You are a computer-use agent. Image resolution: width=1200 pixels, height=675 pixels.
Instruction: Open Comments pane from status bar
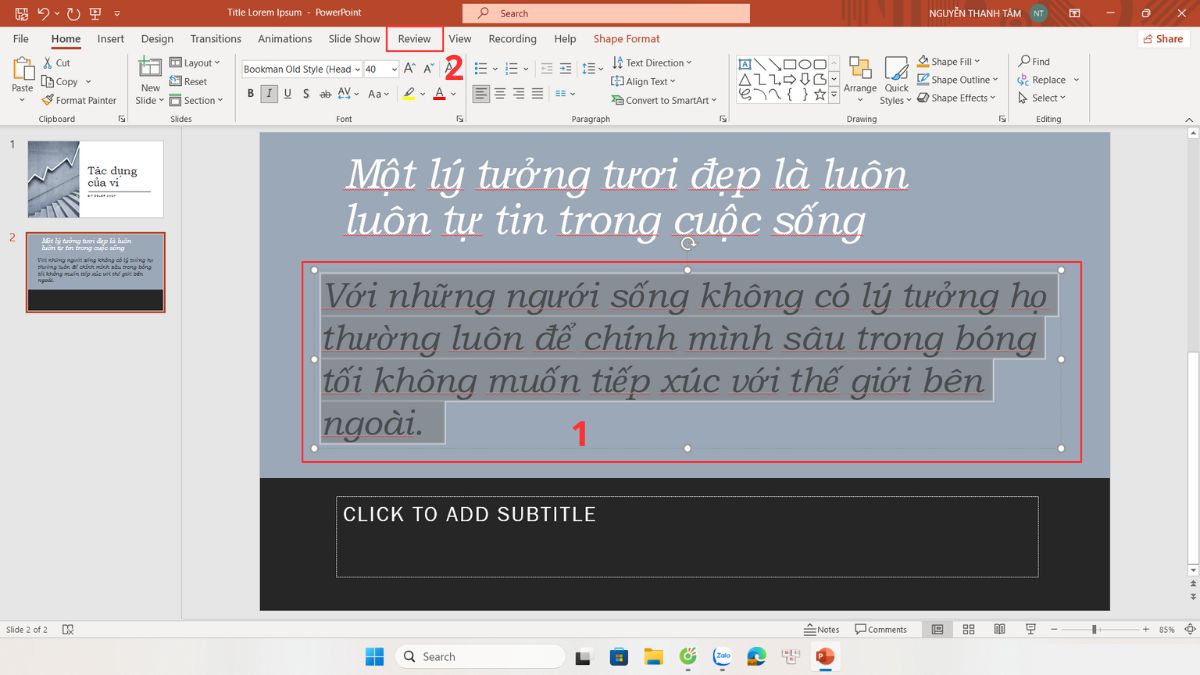[881, 629]
